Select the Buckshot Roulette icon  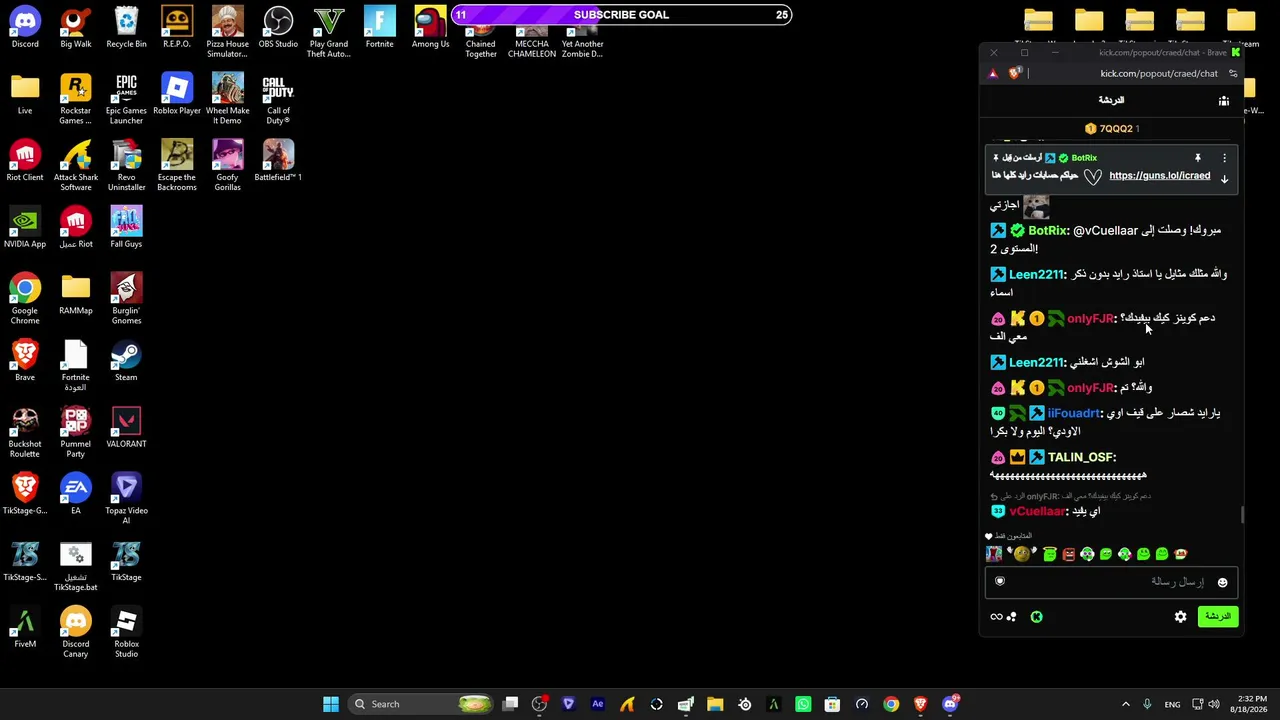[x=25, y=433]
